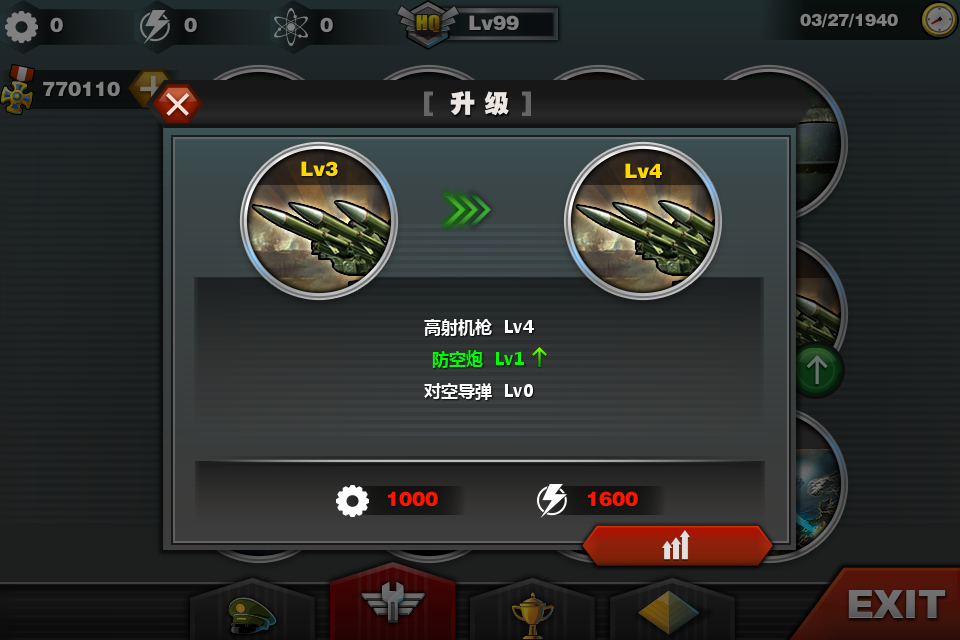Close the upgrade dialog with red X

178,105
